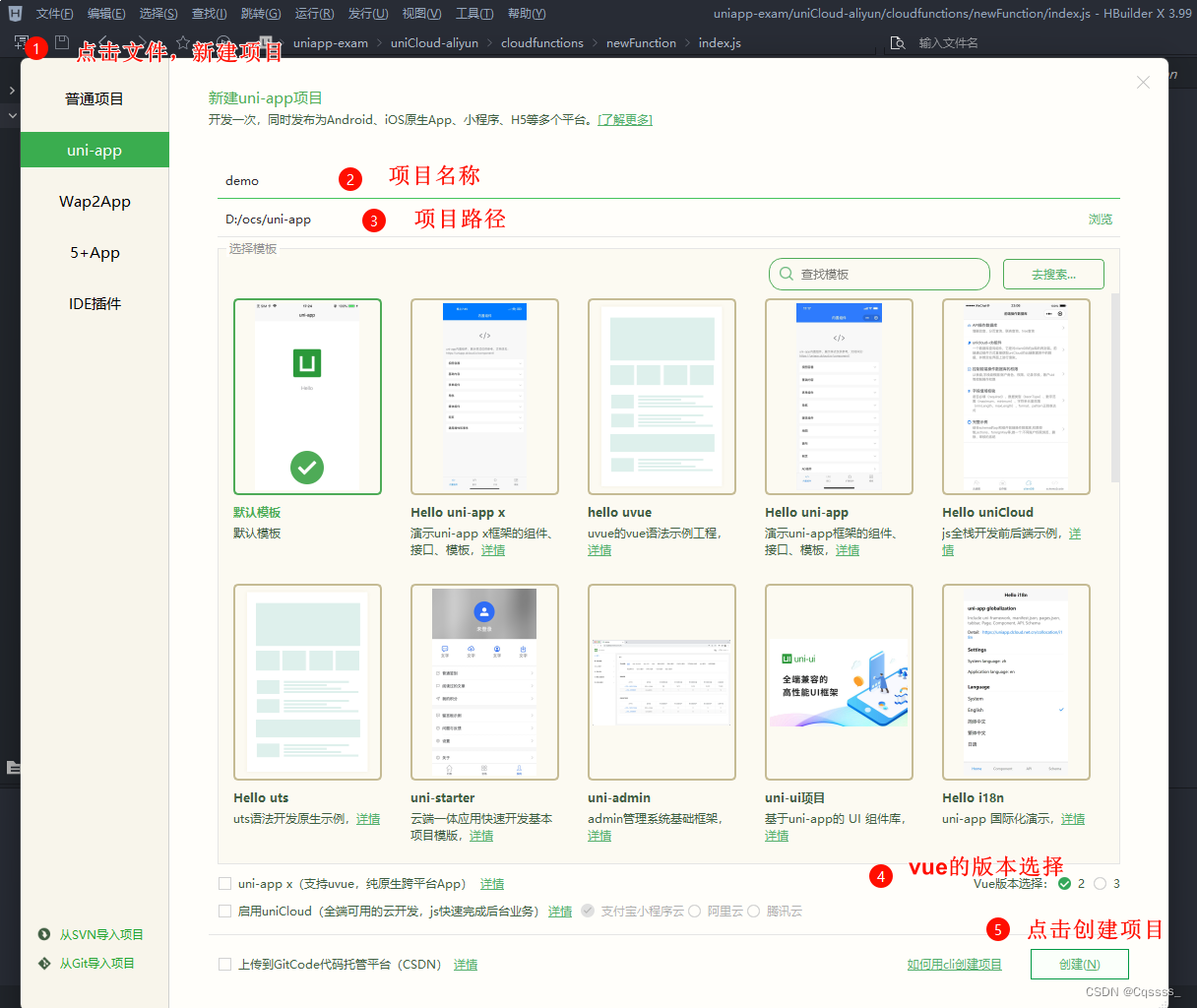Image resolution: width=1197 pixels, height=1008 pixels.
Task: Click the SVN import icon
Action: coord(43,934)
